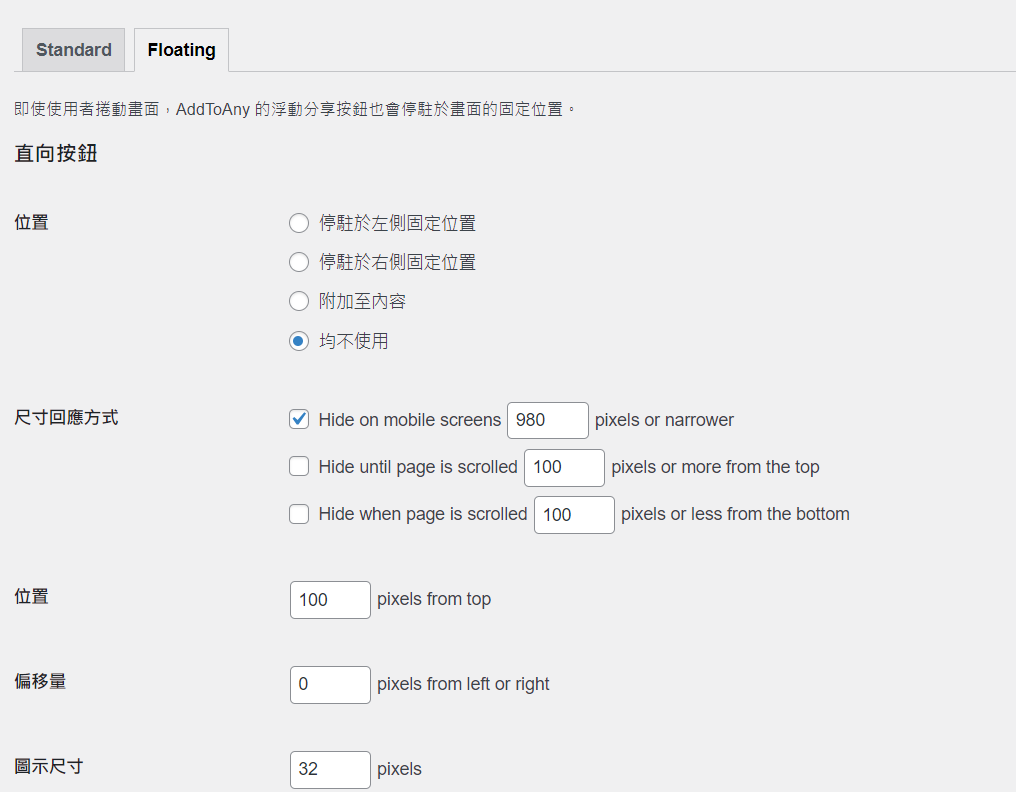
Task: Click the pixels from left or right field
Action: (330, 685)
